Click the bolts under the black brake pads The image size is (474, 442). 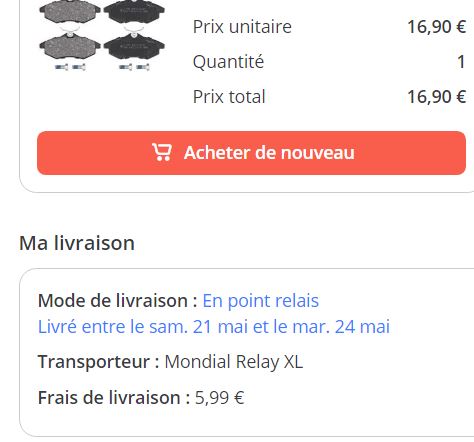pyautogui.click(x=134, y=67)
